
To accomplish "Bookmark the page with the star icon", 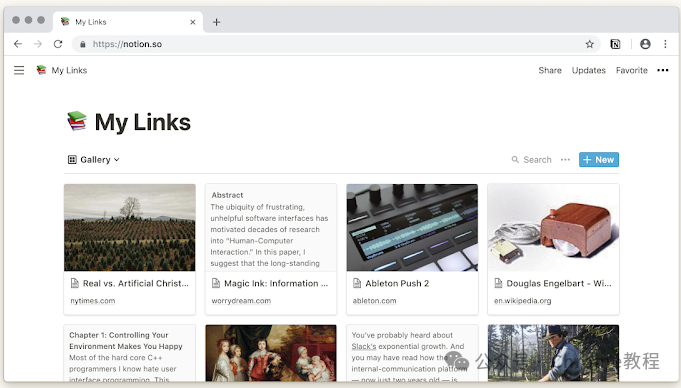I will [x=589, y=44].
